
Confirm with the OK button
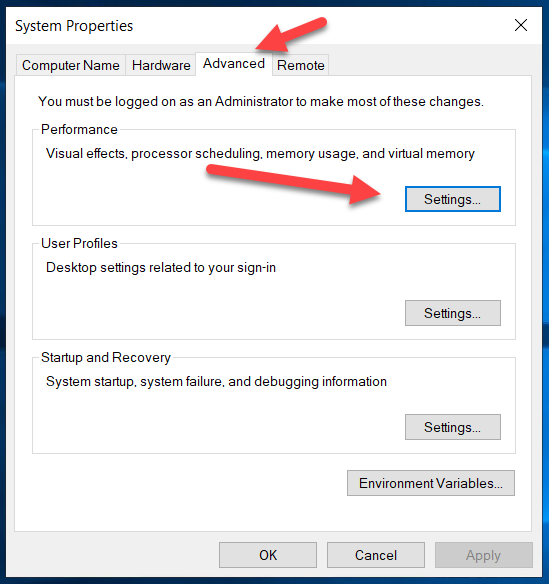[268, 555]
